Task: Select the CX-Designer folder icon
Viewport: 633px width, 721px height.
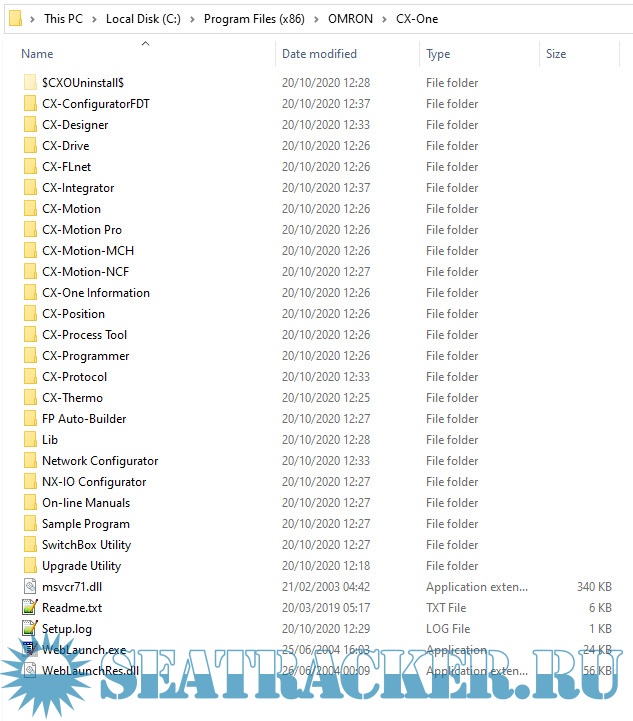Action: (x=29, y=125)
